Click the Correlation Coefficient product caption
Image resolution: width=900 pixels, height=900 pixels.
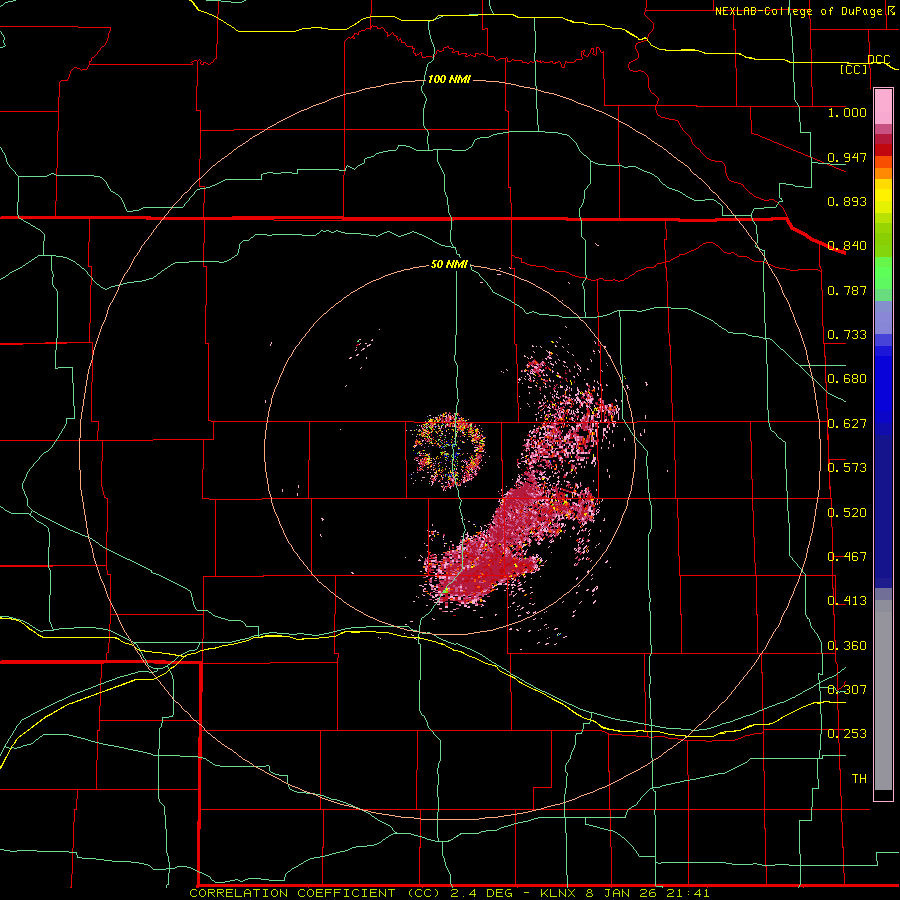click(x=449, y=893)
